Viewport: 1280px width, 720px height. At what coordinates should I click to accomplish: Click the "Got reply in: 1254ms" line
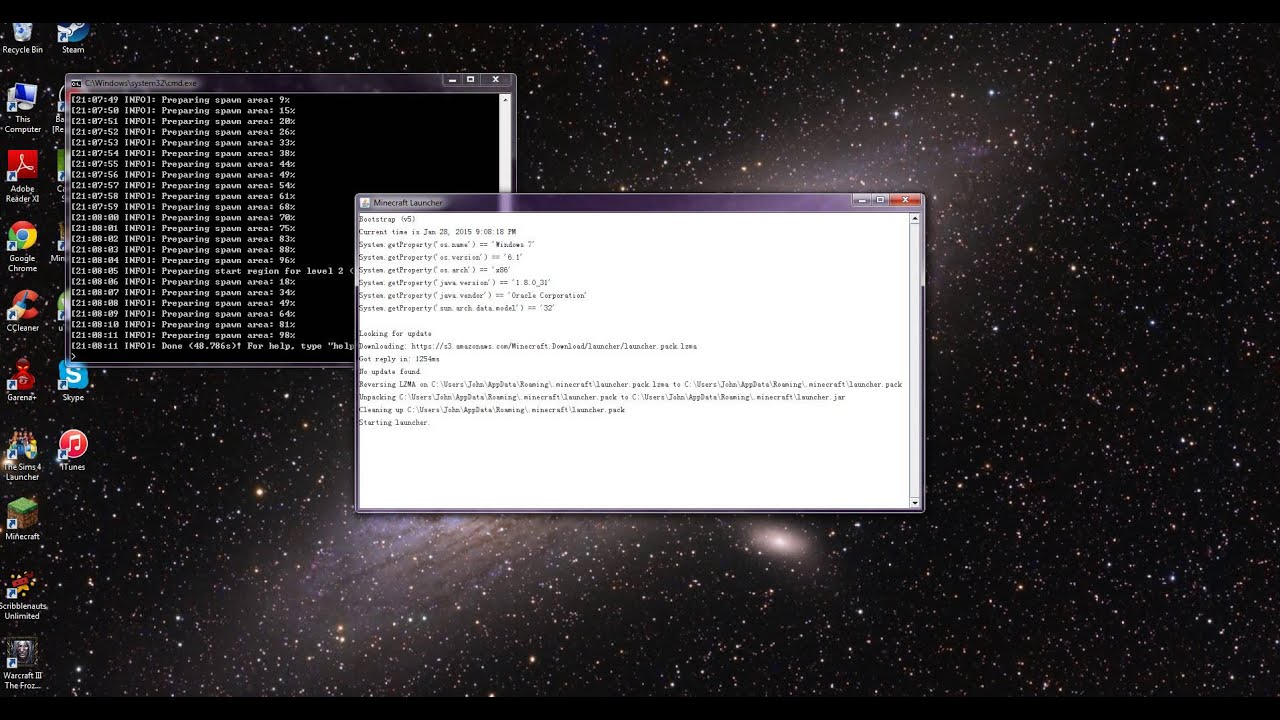tap(399, 359)
